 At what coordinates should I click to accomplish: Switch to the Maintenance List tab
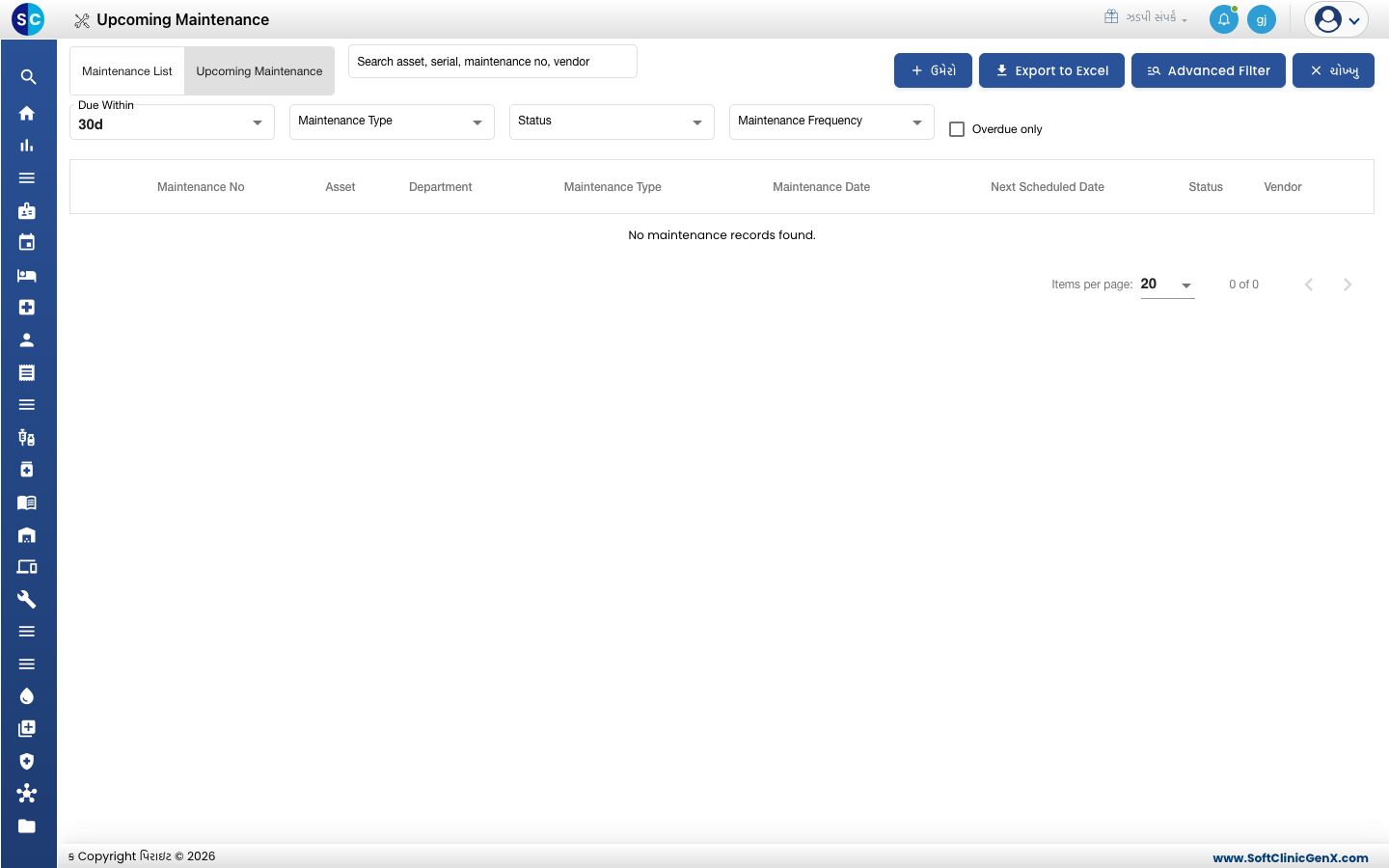(x=127, y=71)
